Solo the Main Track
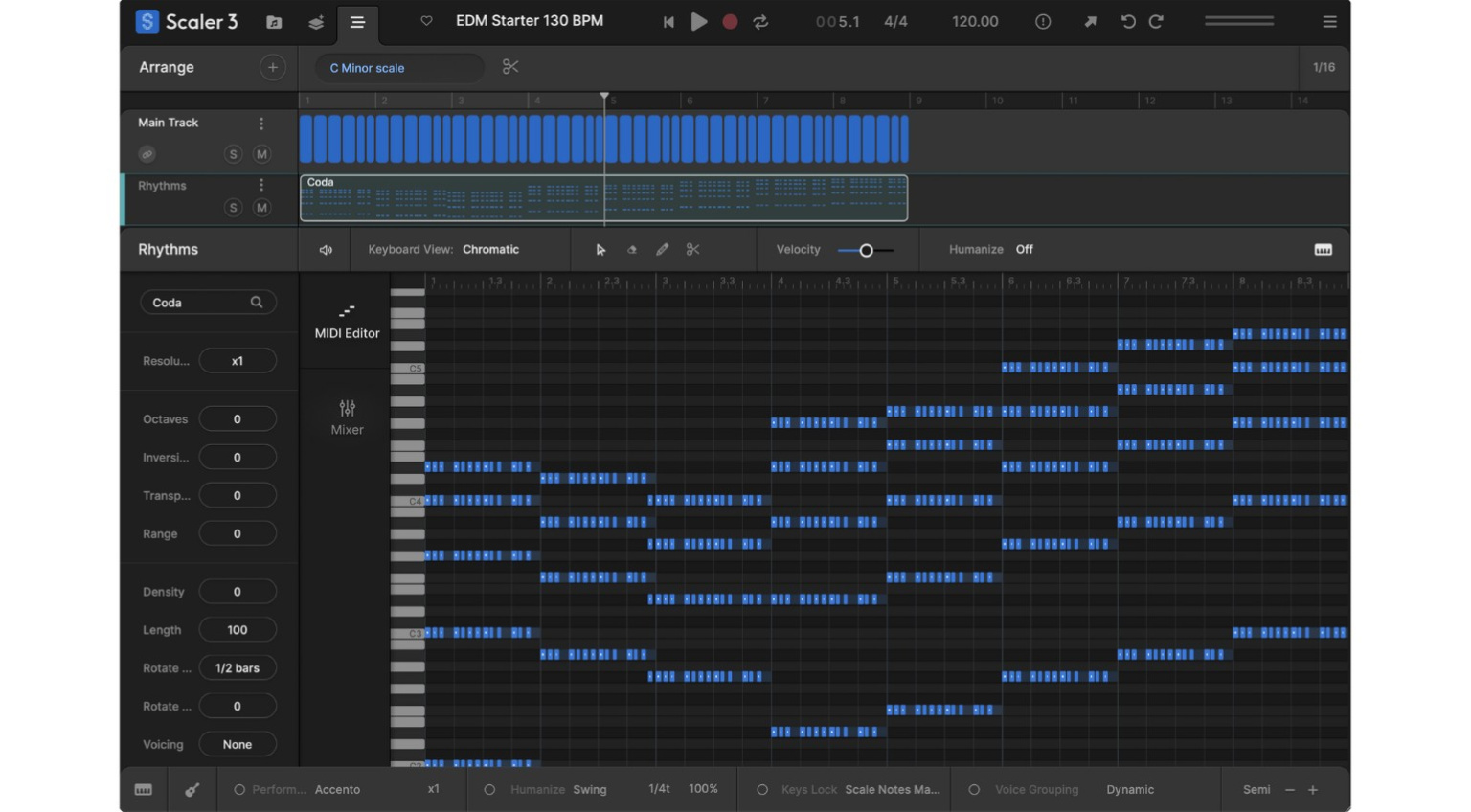This screenshot has height=812, width=1471. [x=233, y=153]
